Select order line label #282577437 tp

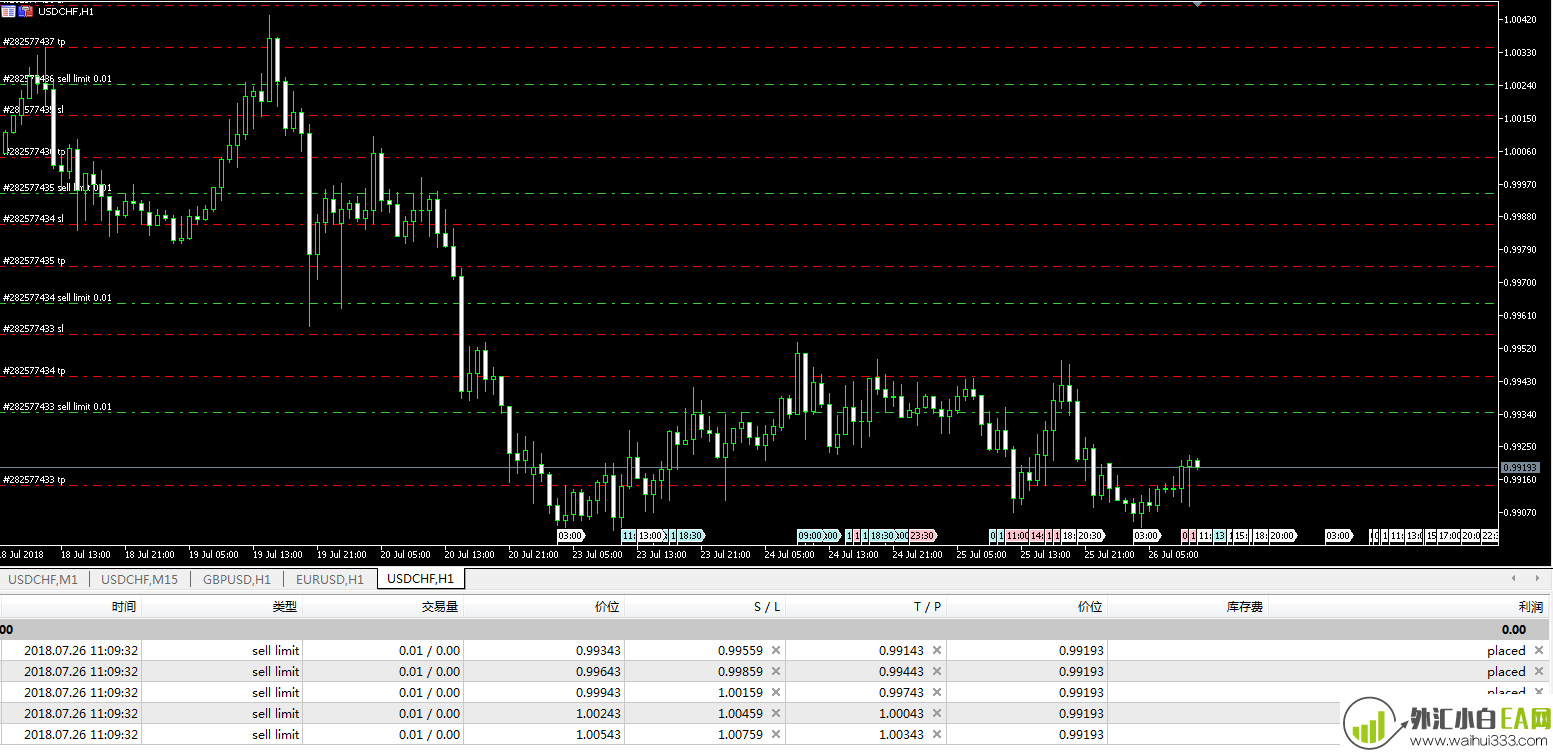(x=34, y=42)
